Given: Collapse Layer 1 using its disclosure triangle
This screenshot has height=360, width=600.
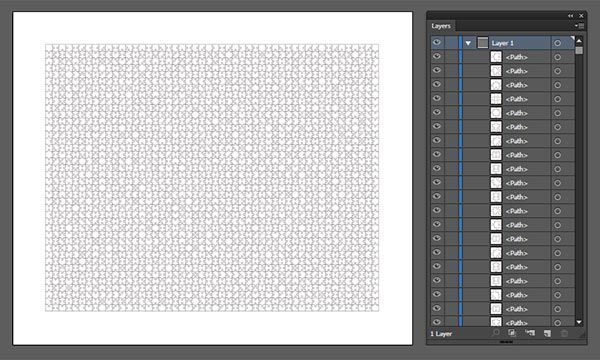Looking at the screenshot, I should coord(468,43).
